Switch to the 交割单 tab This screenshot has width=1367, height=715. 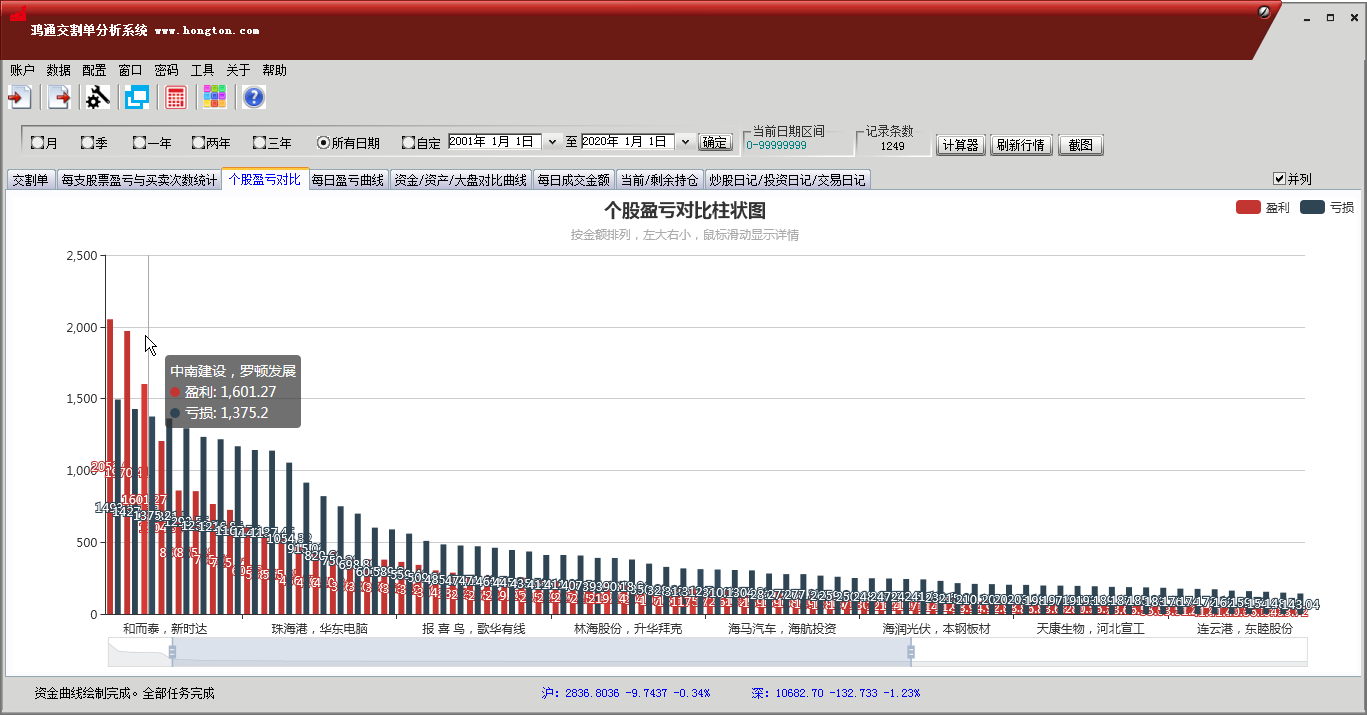[30, 180]
